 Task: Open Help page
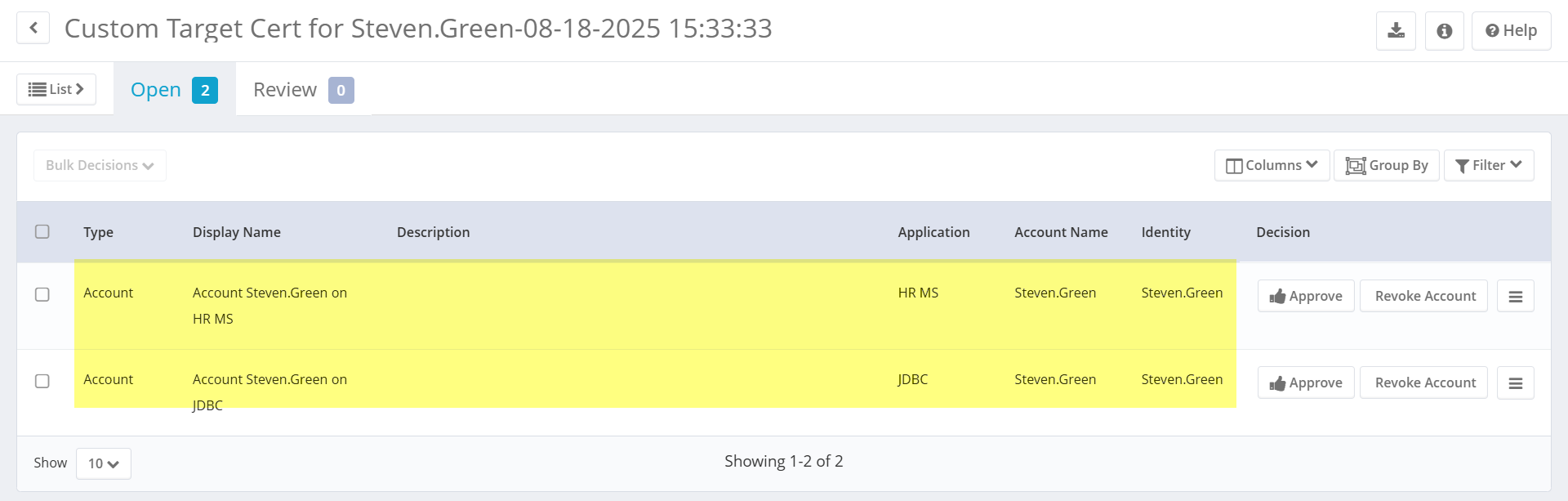(x=1511, y=31)
